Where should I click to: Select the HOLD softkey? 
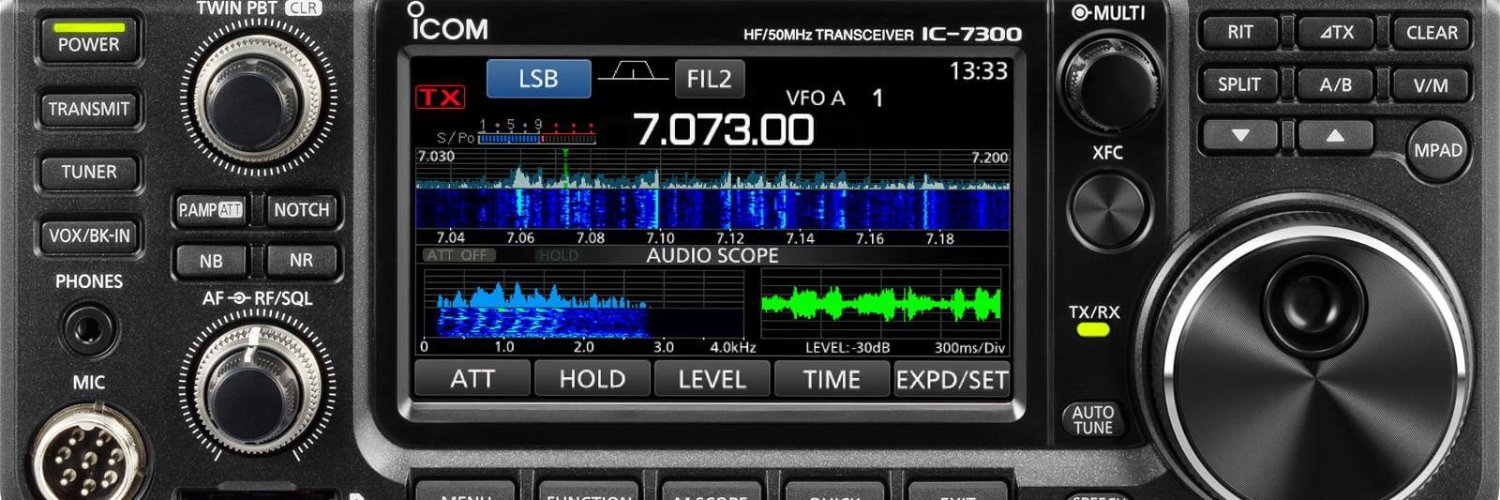pos(592,379)
